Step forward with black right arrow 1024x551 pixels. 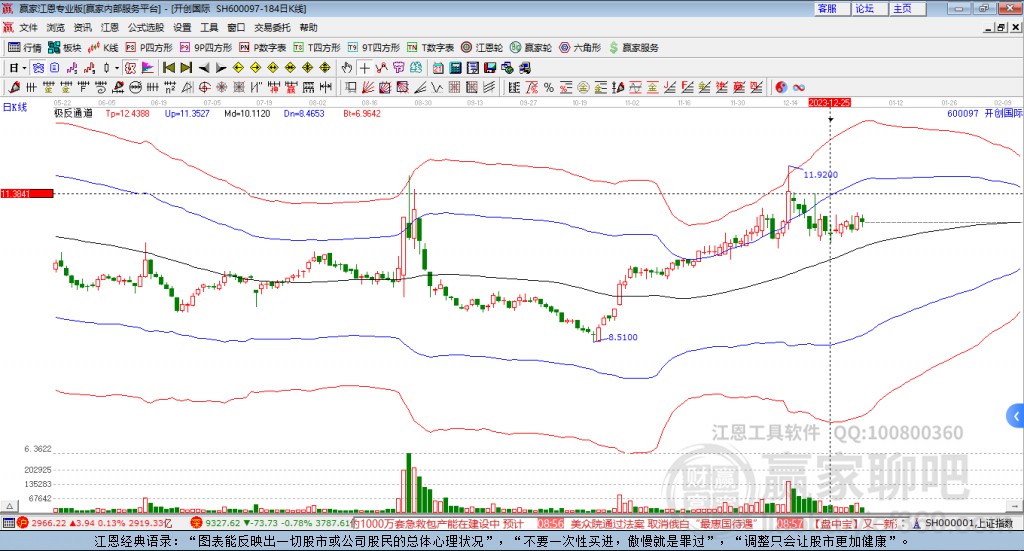coord(221,68)
